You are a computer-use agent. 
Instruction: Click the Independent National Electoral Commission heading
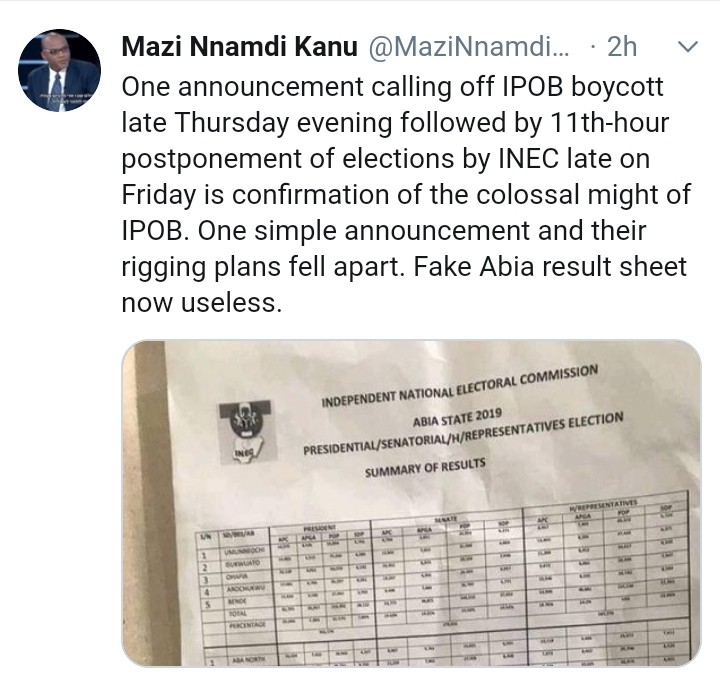(460, 386)
